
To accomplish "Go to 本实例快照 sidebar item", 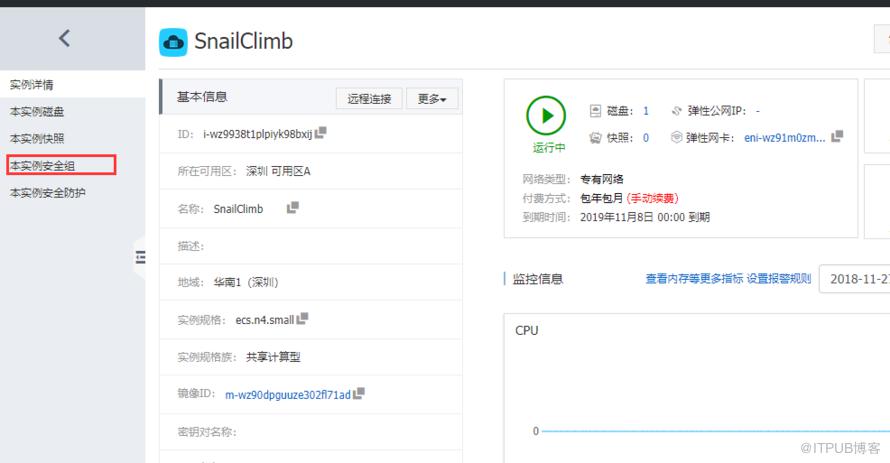I will point(37,138).
